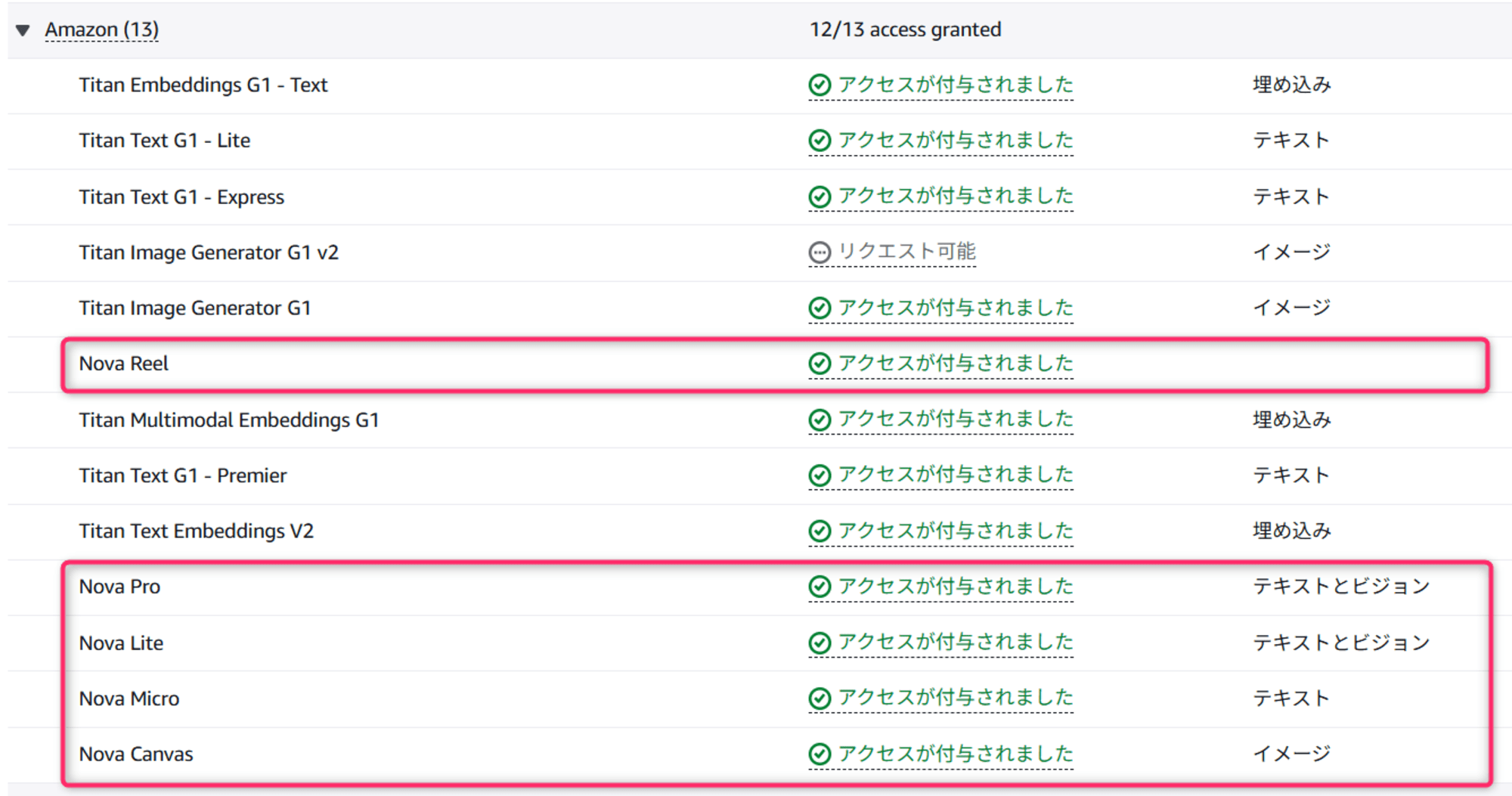Click green check icon for Titan Image Generator G1
Screen dimensions: 1512x796
tap(820, 308)
